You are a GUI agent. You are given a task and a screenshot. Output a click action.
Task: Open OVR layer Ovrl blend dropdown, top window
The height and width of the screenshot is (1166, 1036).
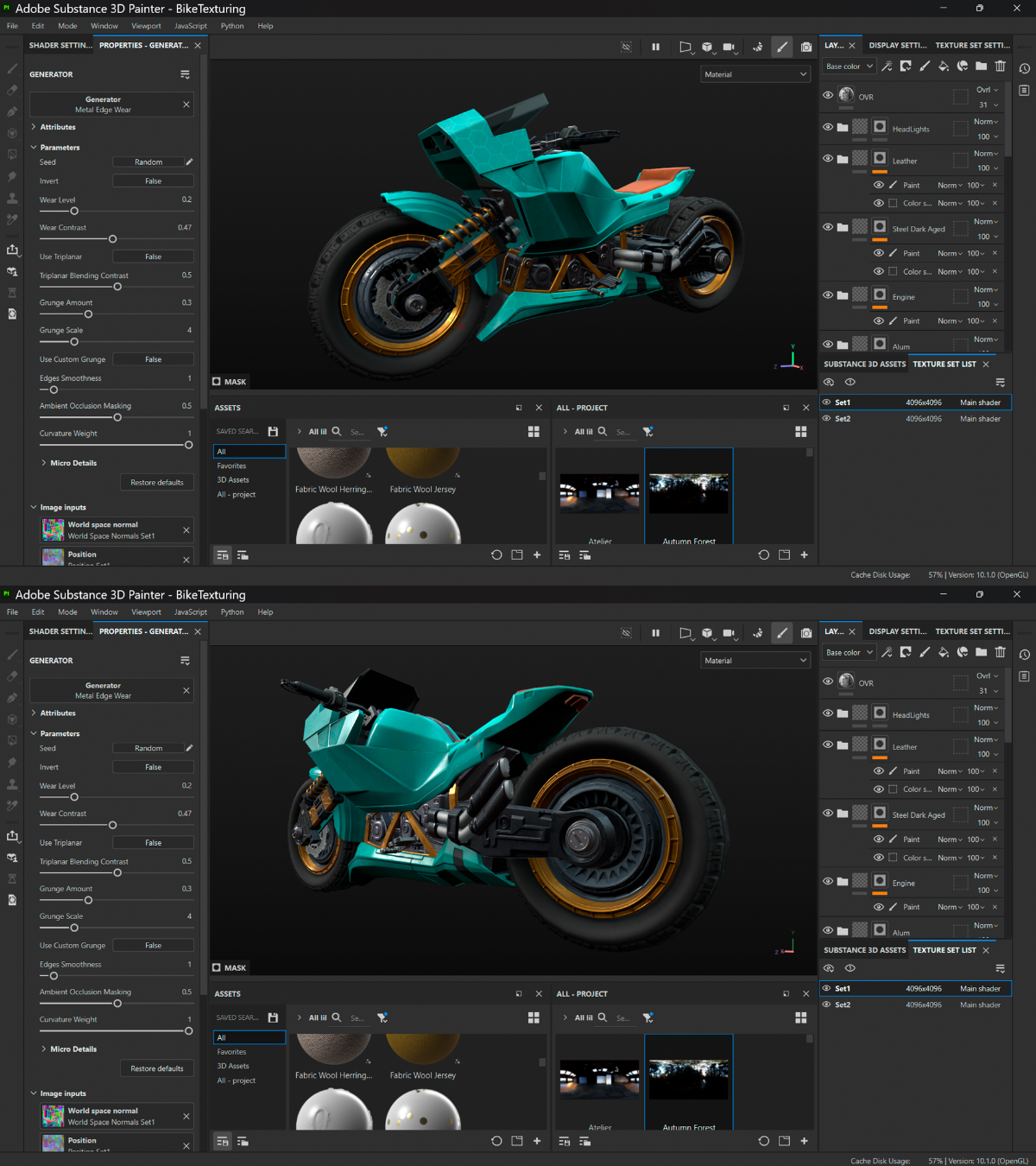(x=987, y=90)
